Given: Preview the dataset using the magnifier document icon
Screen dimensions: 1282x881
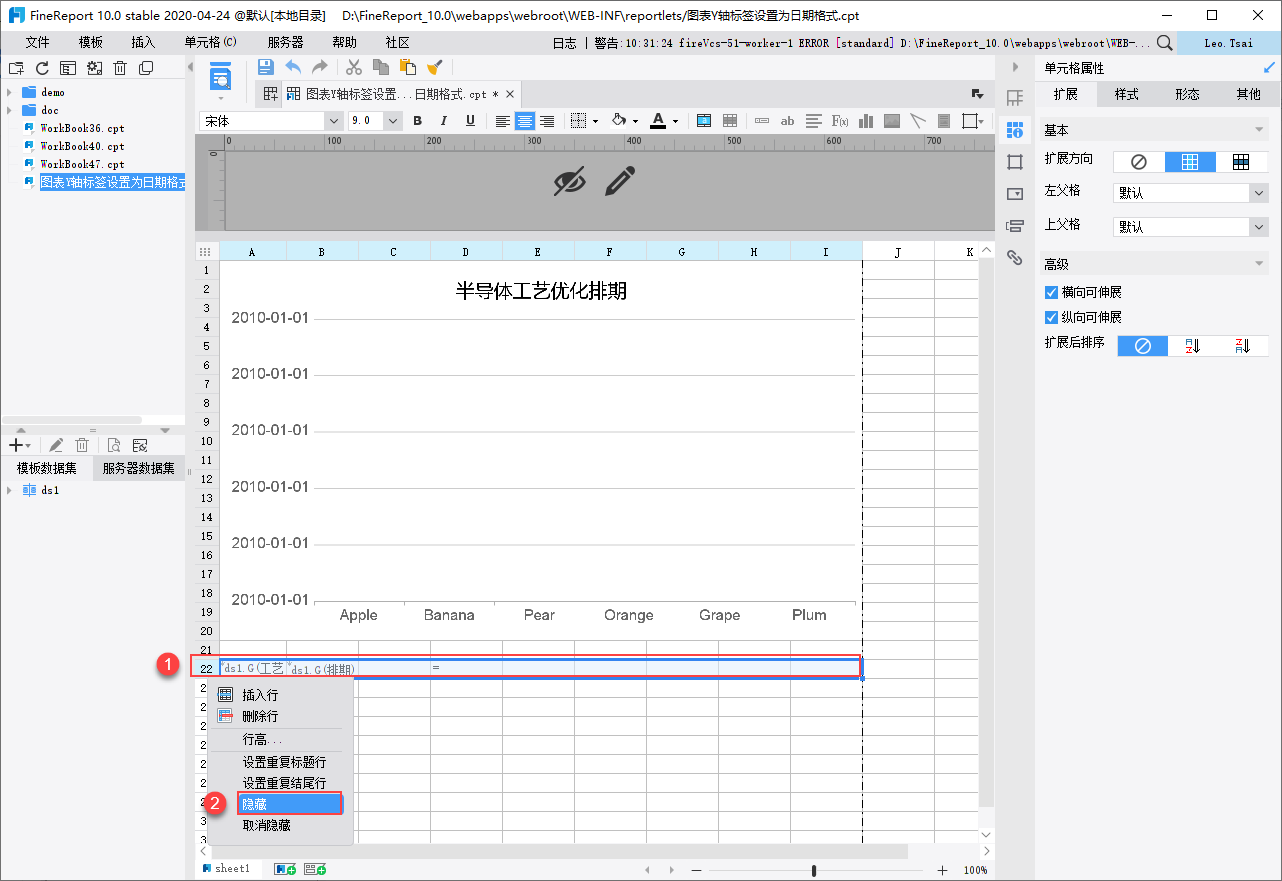Looking at the screenshot, I should [x=114, y=445].
